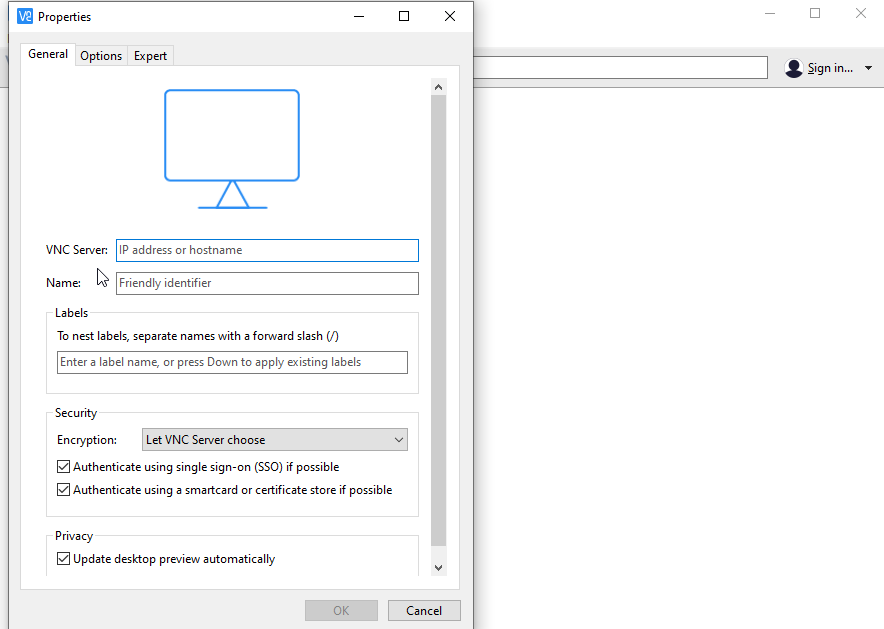The image size is (884, 629).
Task: Select the General tab
Action: 48,55
